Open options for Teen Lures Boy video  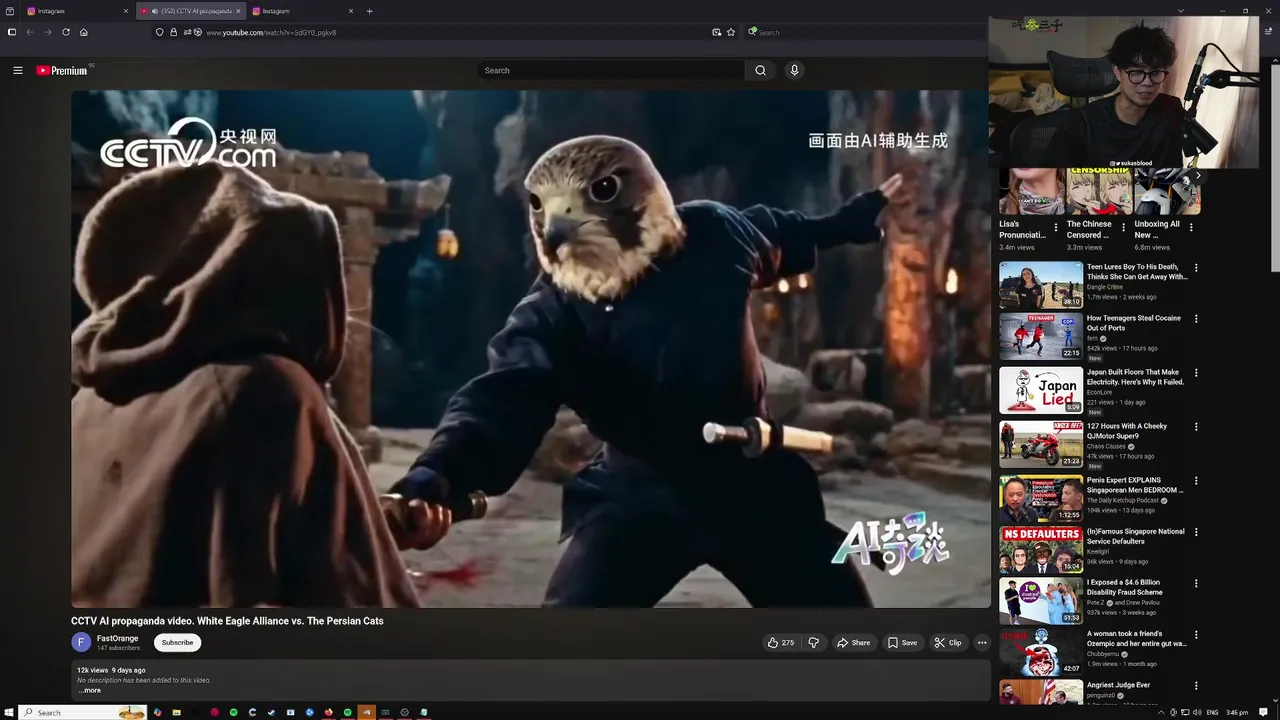[x=1195, y=268]
